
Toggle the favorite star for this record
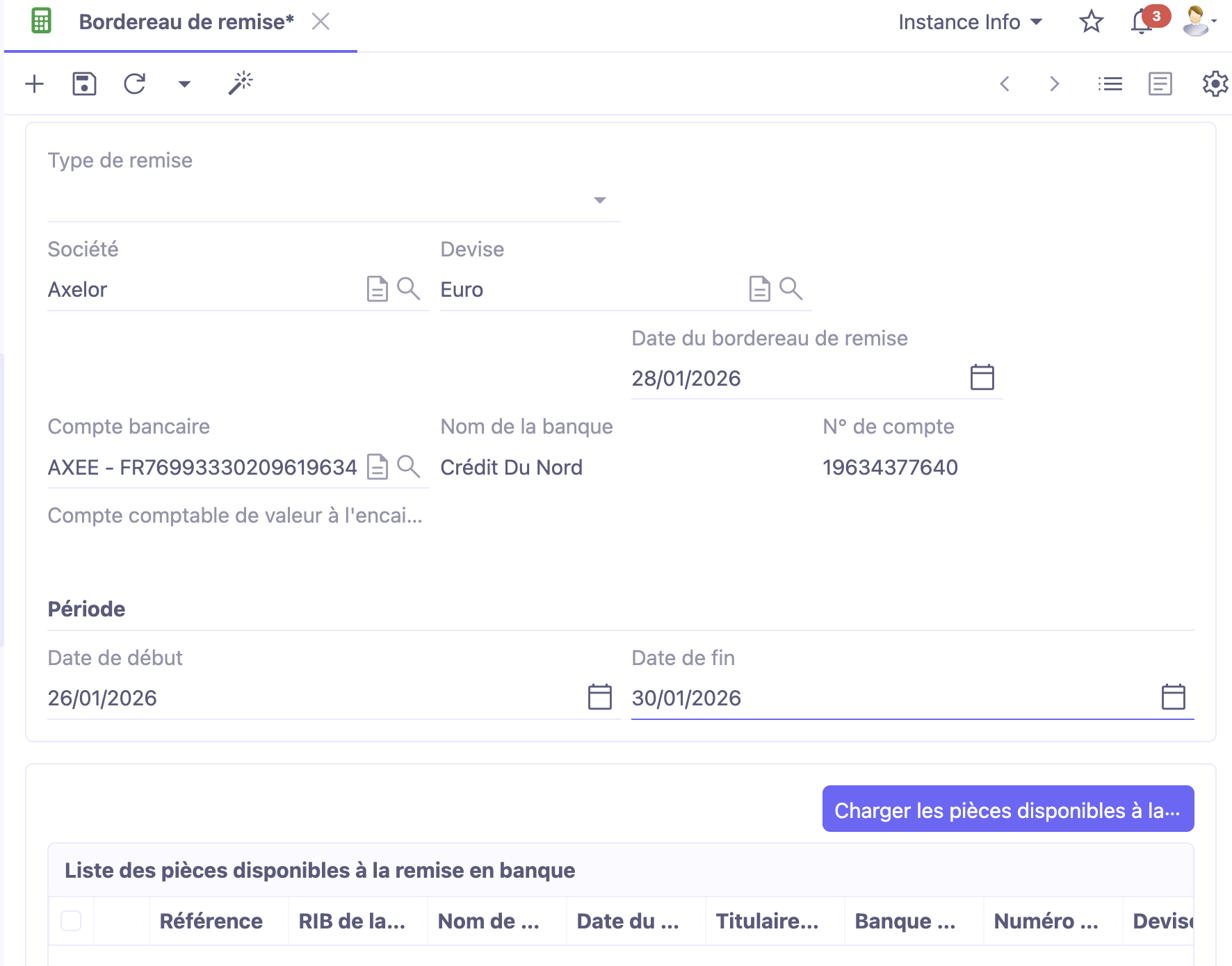(x=1091, y=21)
